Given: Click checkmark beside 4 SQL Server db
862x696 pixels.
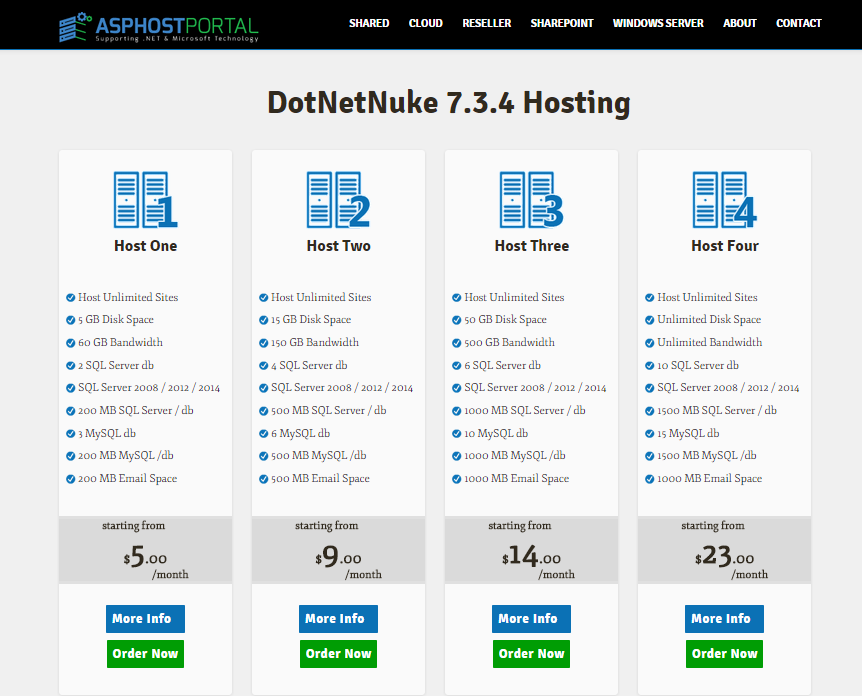Looking at the screenshot, I should point(263,366).
